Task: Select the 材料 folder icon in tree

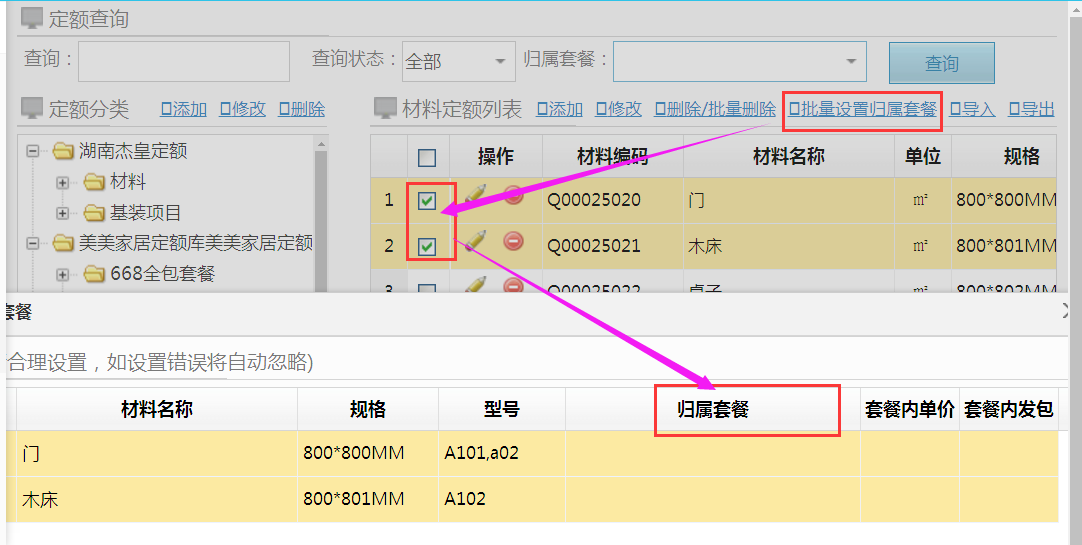Action: (95, 182)
